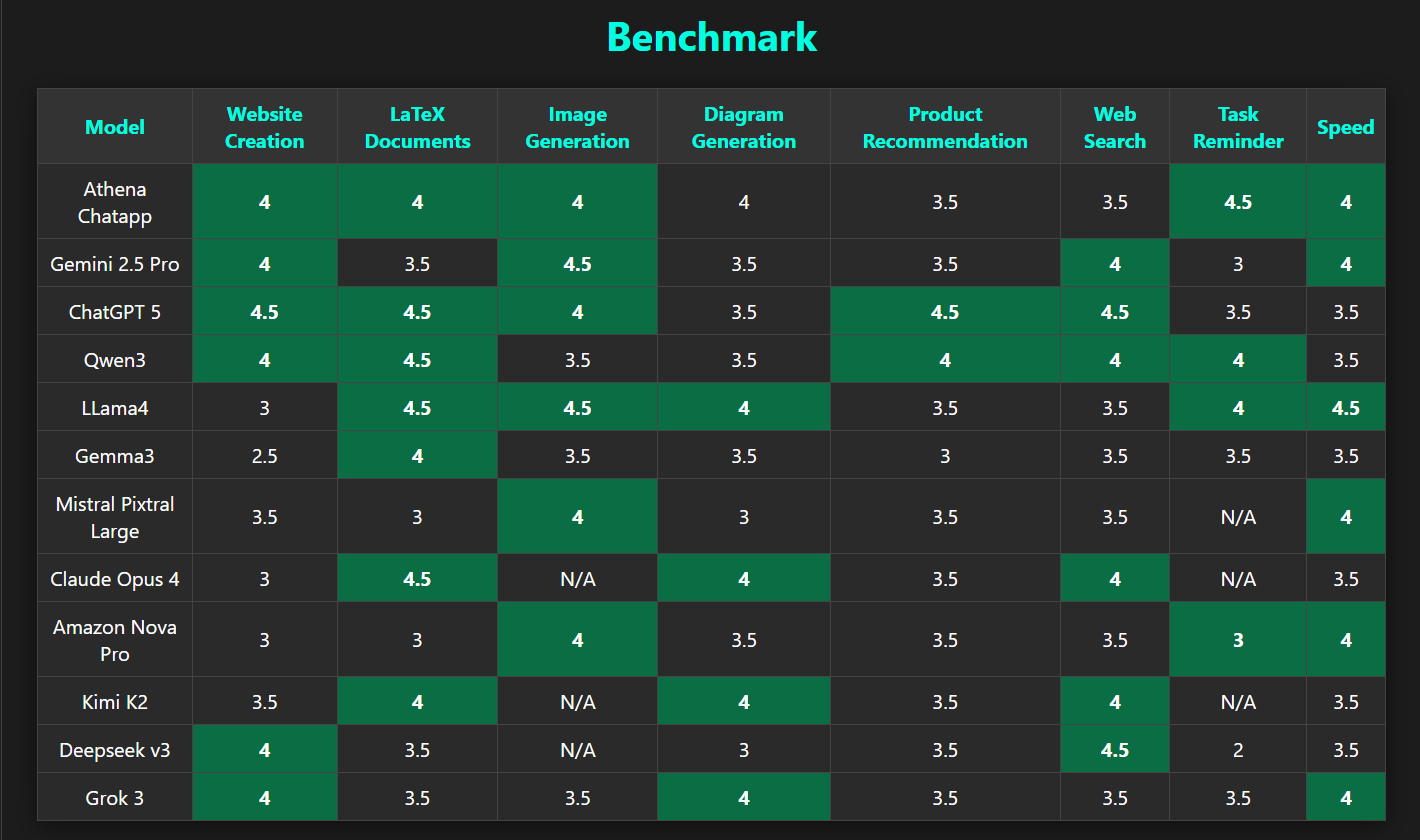Click Kimi K2's Task Reminder N/A cell

[1238, 702]
